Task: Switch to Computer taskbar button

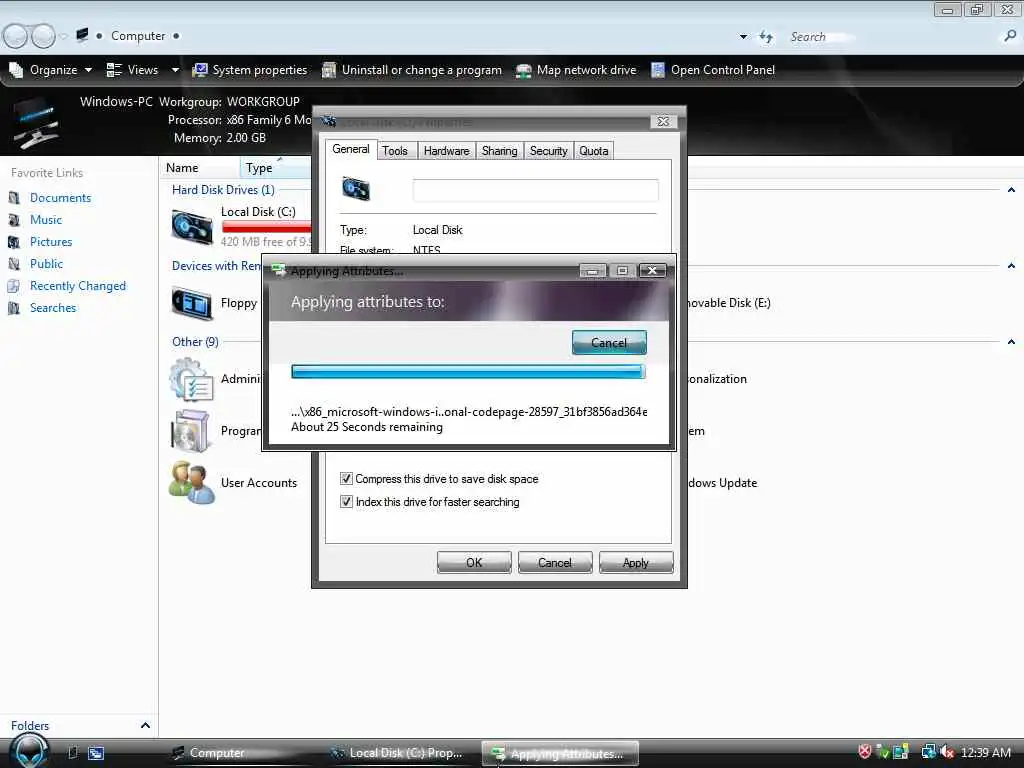Action: (x=240, y=753)
